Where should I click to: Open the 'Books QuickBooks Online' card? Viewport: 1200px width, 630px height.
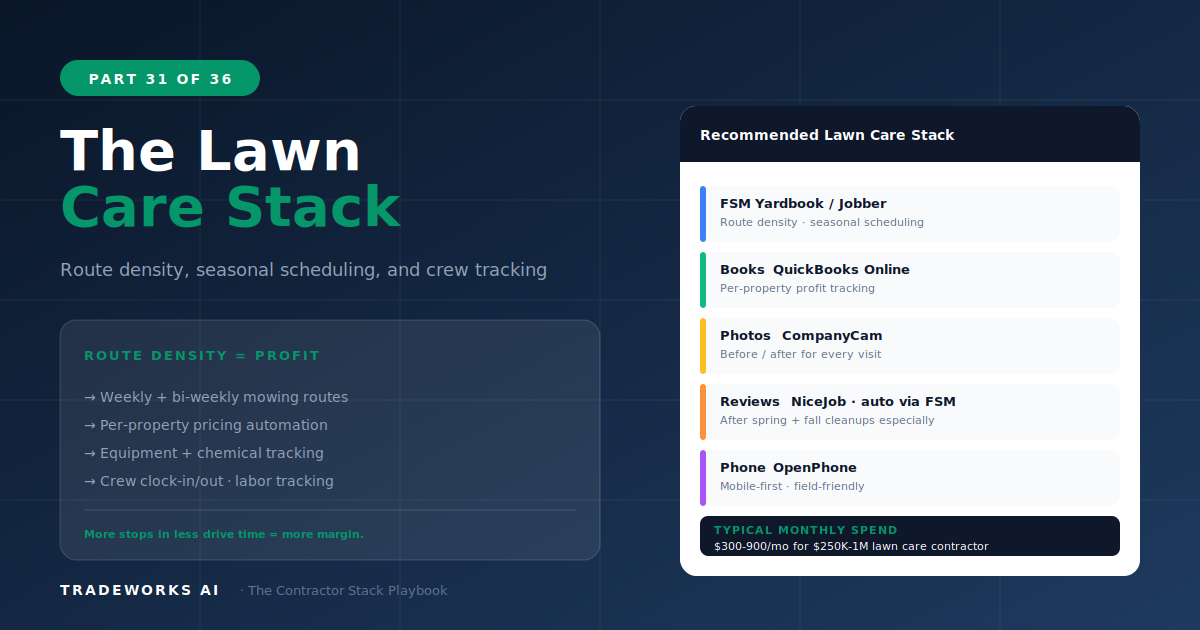(x=910, y=279)
